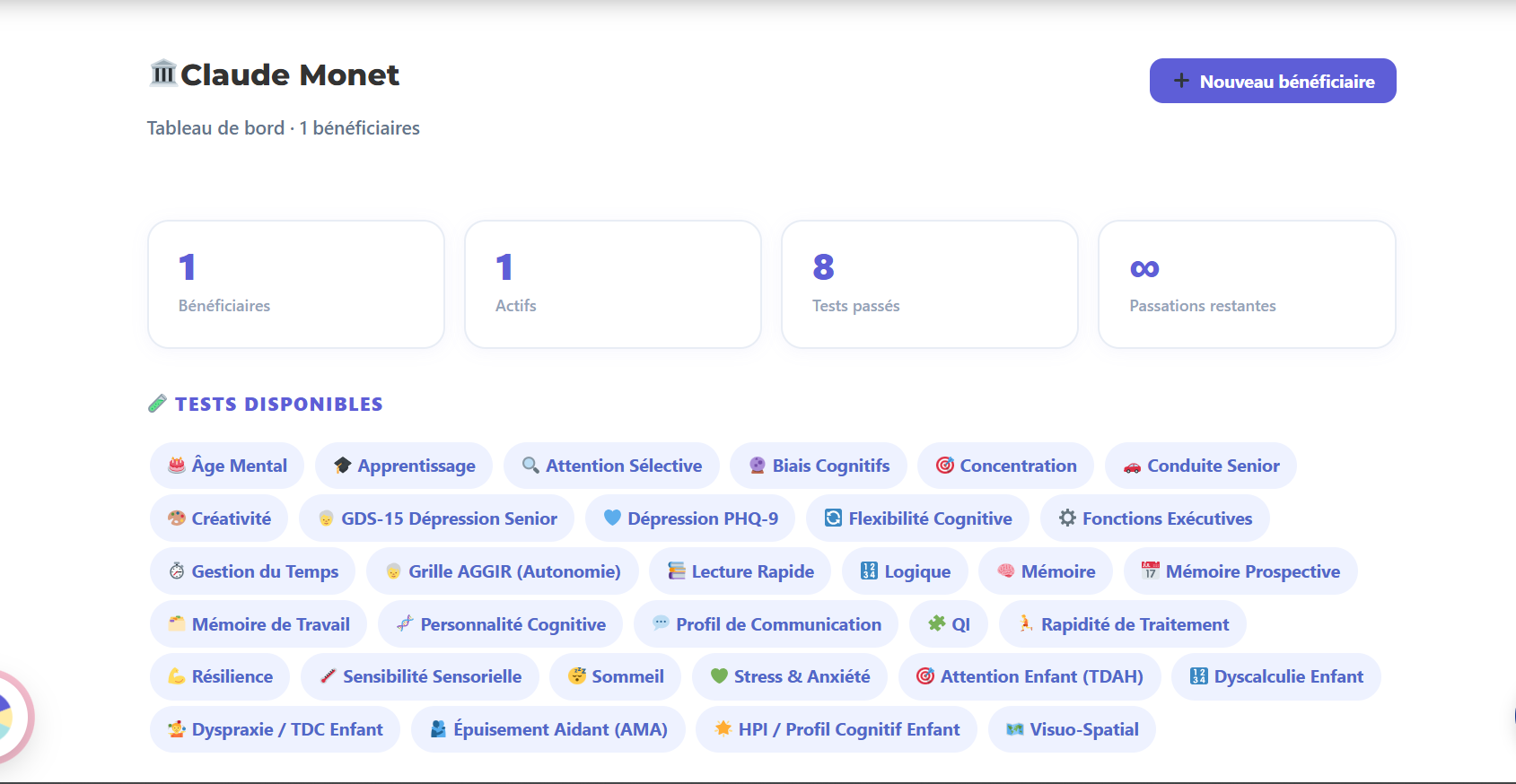
Task: Click the brain icon of Mémoire
Action: 1006,571
